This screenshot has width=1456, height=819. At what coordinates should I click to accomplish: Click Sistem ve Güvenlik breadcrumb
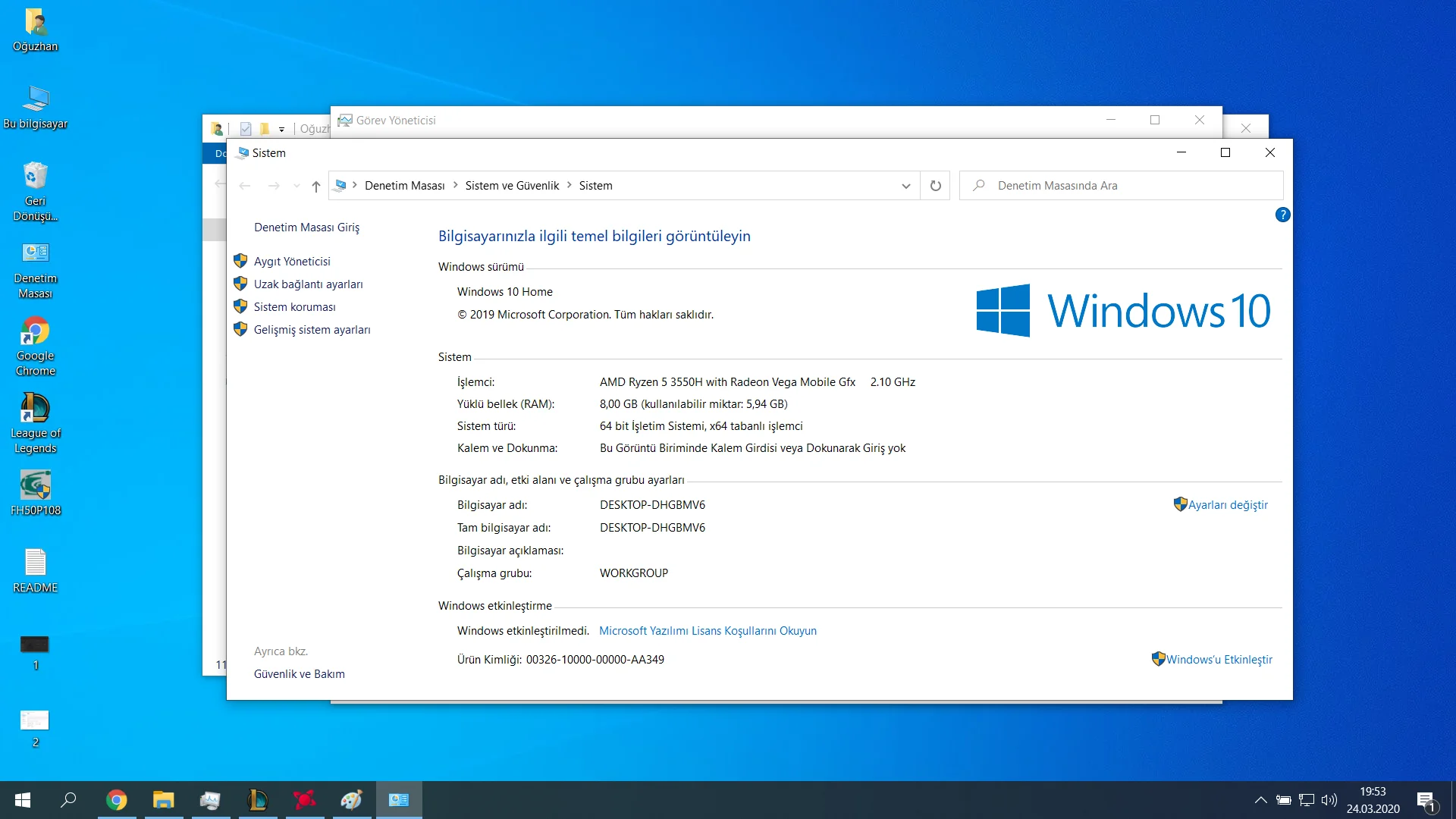(512, 186)
